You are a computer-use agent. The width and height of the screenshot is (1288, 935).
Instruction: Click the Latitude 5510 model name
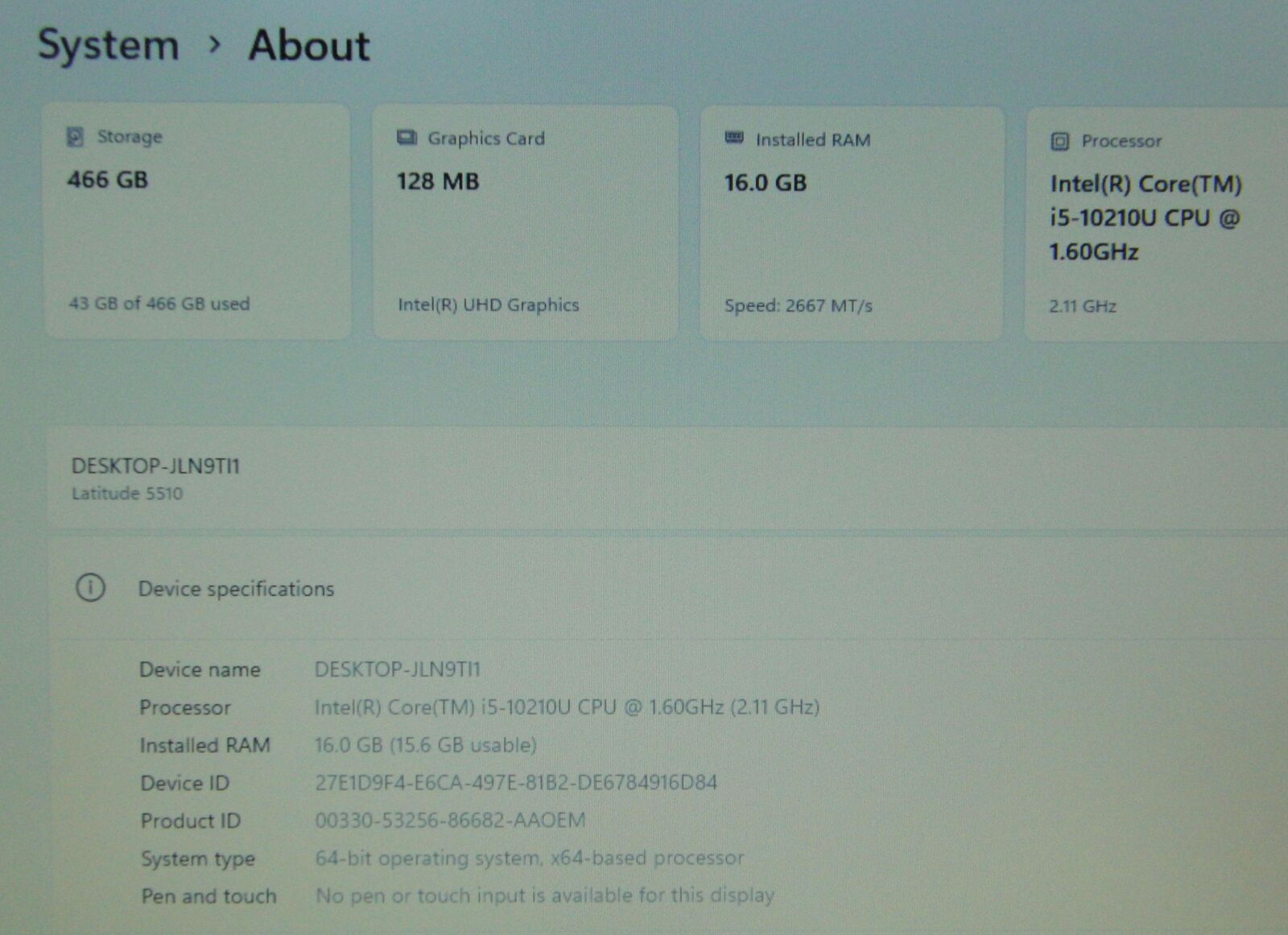(127, 494)
